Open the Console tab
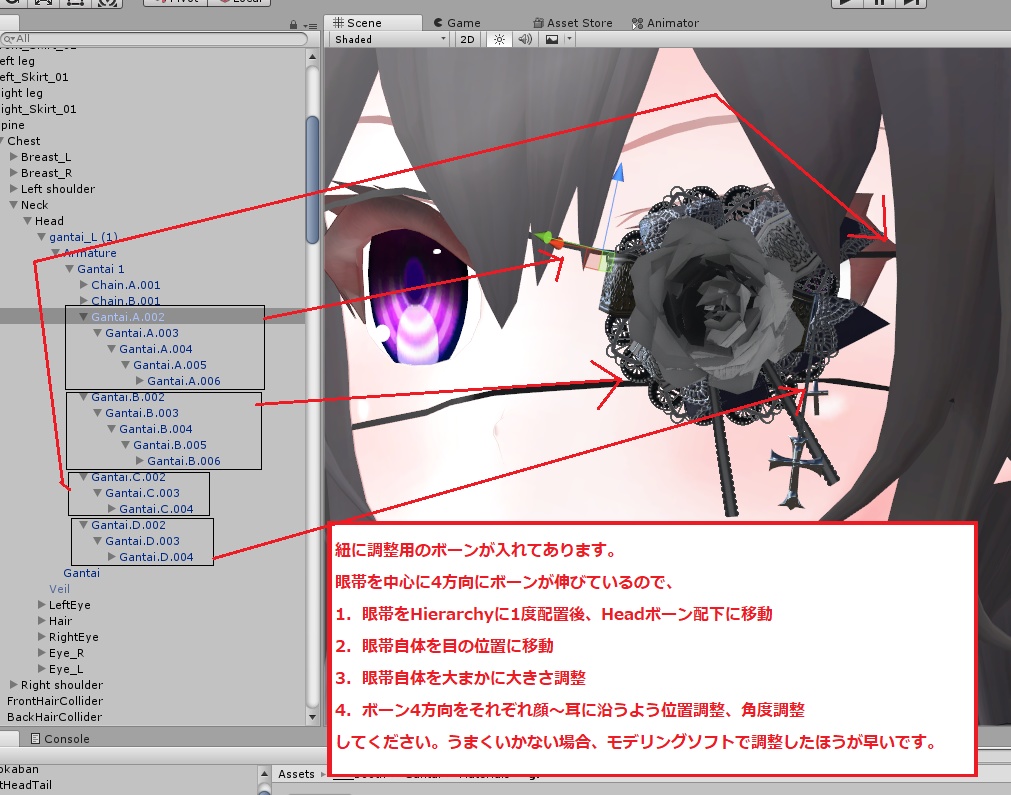This screenshot has height=795, width=1011. pyautogui.click(x=61, y=739)
